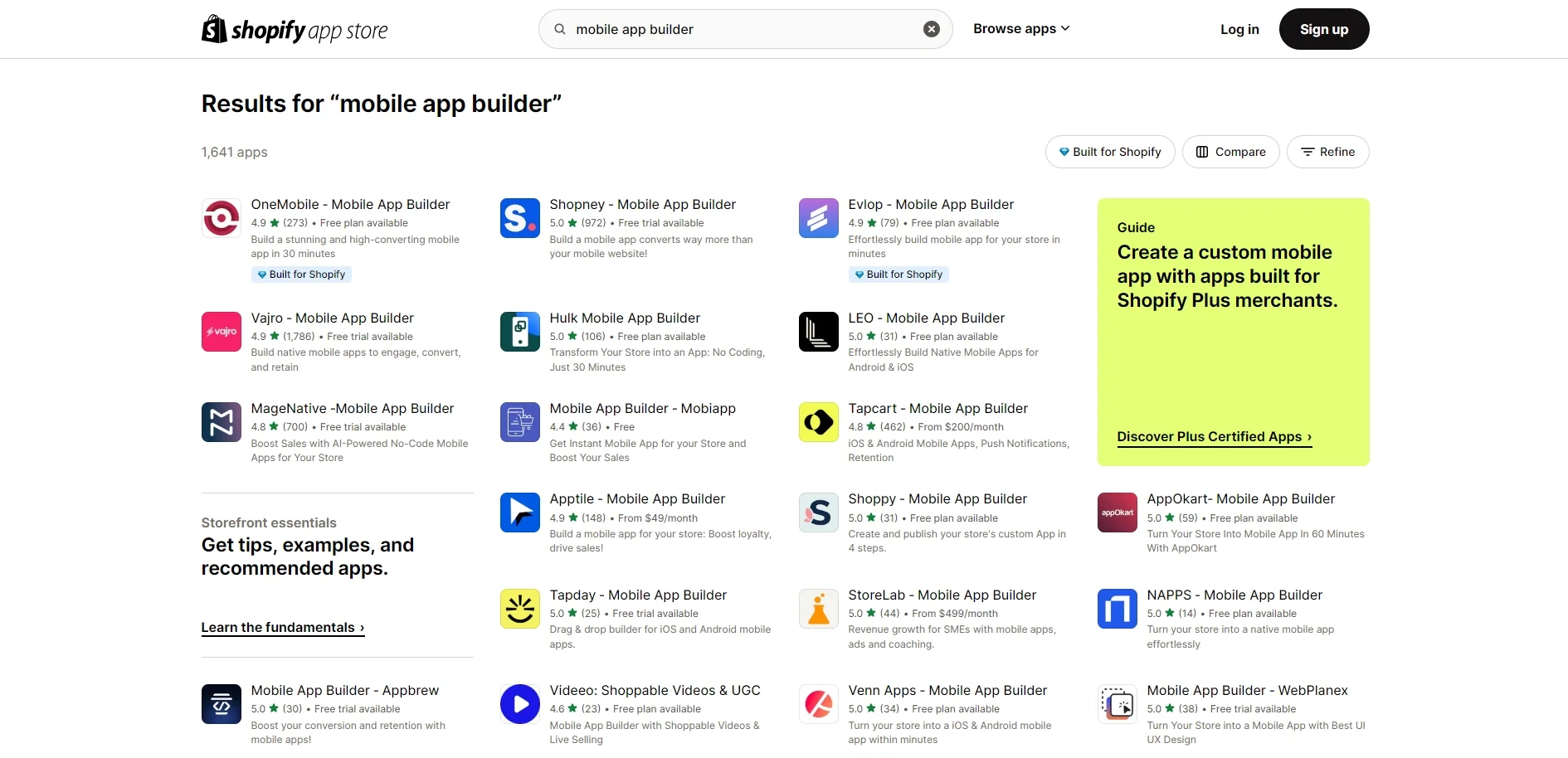Open Mobile App Builder - WebPlanex title

click(x=1248, y=691)
